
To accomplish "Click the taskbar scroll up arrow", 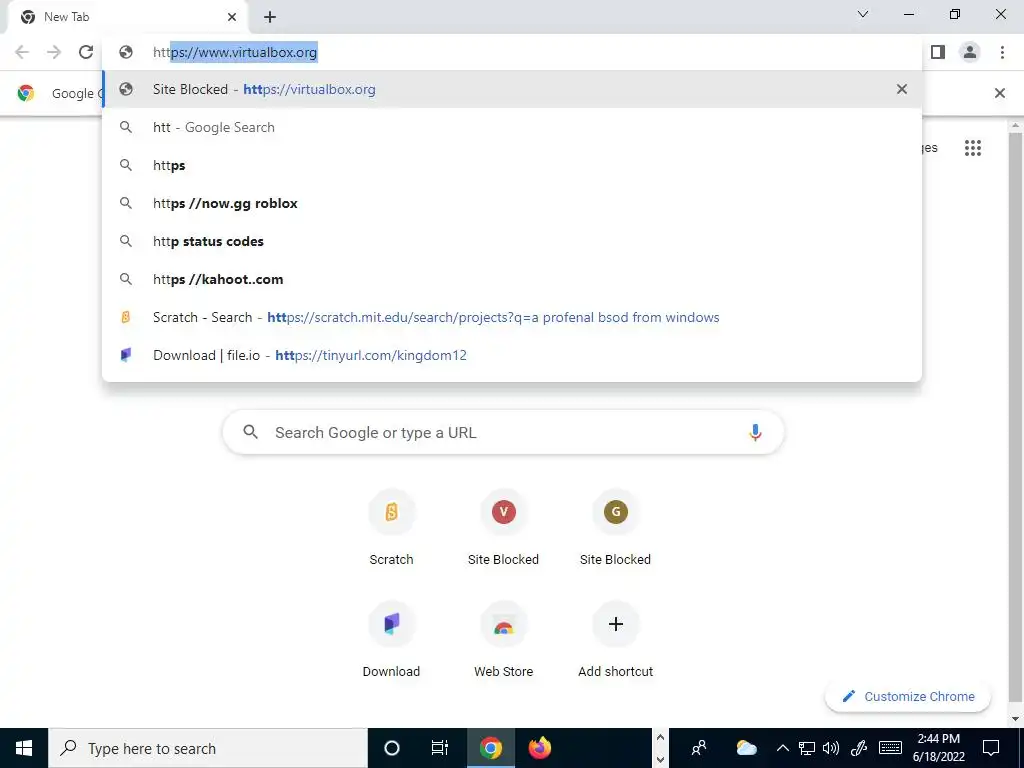I will (660, 738).
